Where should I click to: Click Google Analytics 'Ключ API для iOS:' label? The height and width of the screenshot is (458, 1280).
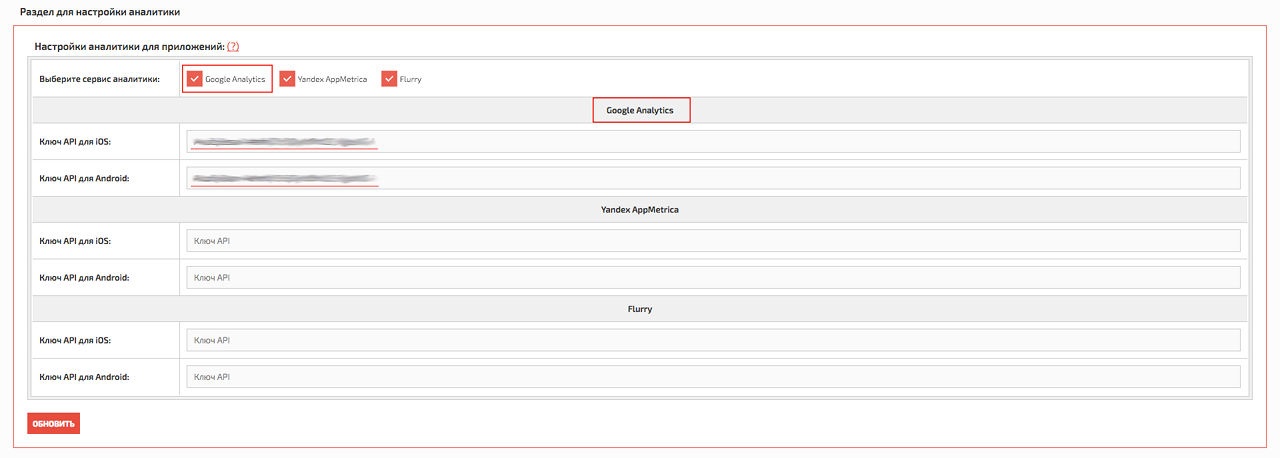(75, 141)
